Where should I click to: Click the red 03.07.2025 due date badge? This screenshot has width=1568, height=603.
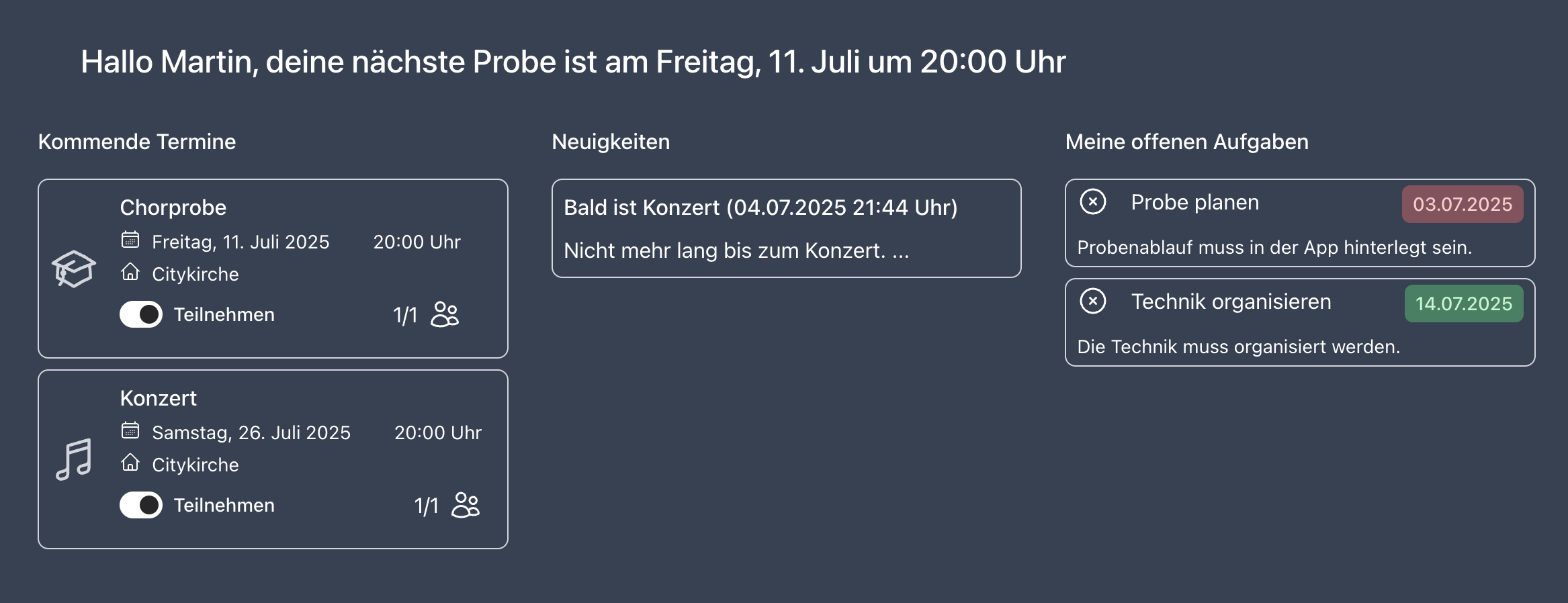pos(1462,204)
